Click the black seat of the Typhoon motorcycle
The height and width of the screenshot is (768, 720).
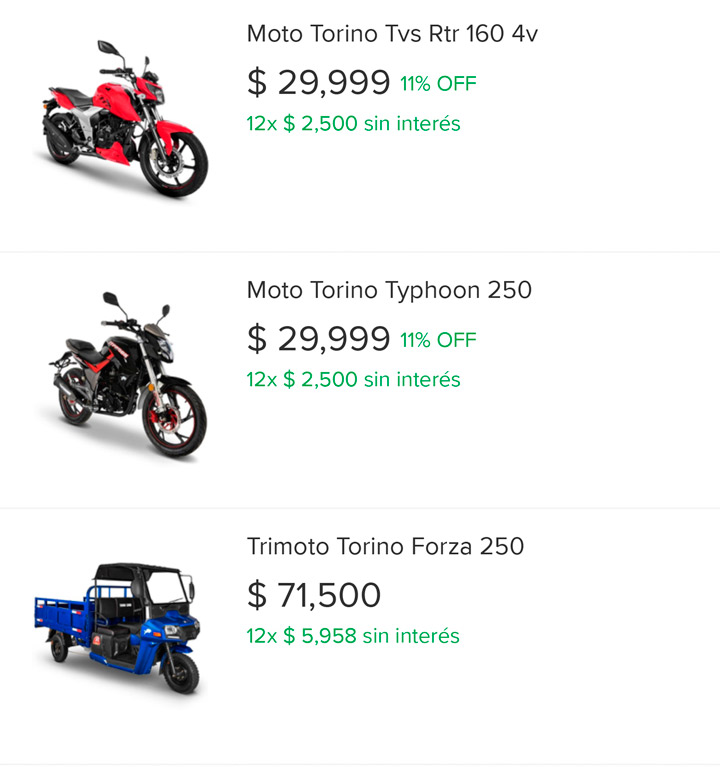(x=81, y=345)
